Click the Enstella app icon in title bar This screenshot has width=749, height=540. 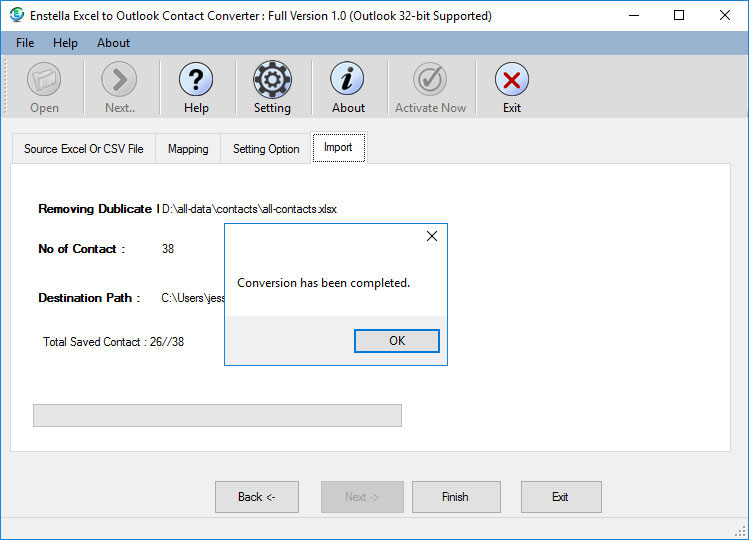pos(16,15)
